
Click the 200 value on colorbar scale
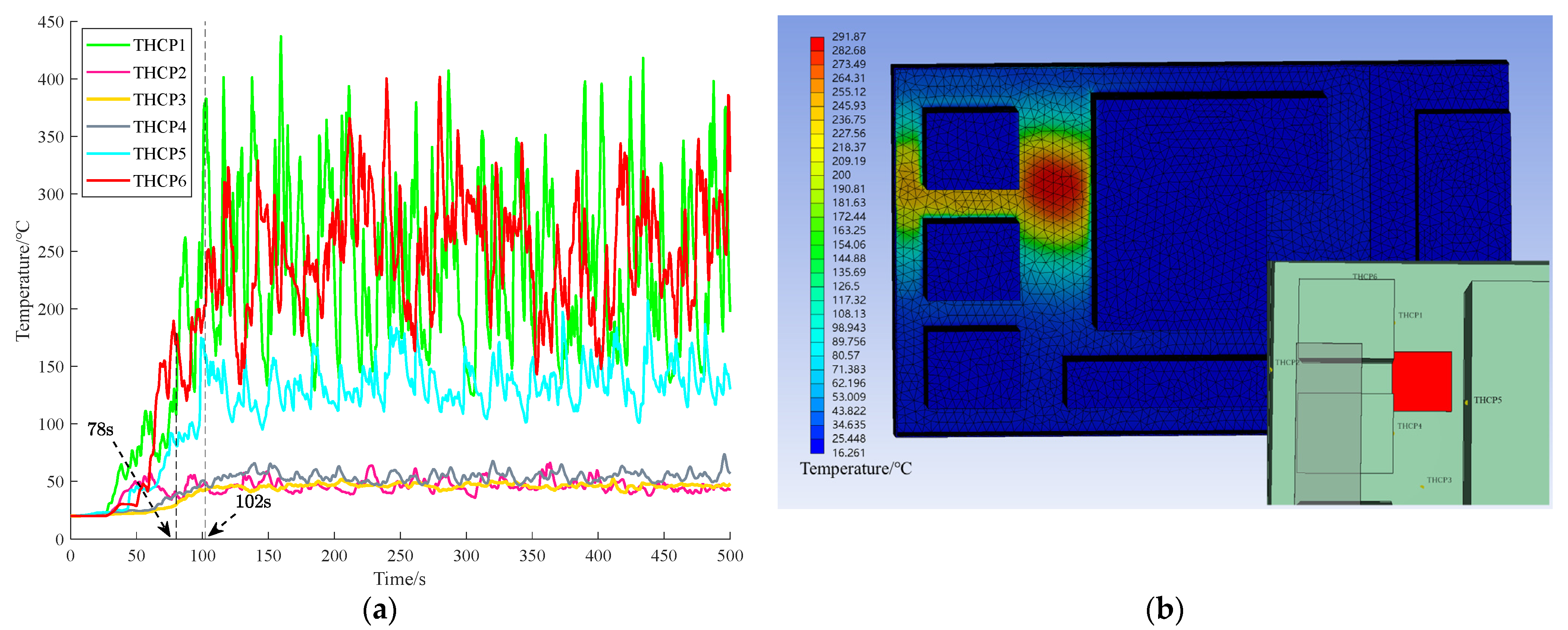(x=841, y=175)
